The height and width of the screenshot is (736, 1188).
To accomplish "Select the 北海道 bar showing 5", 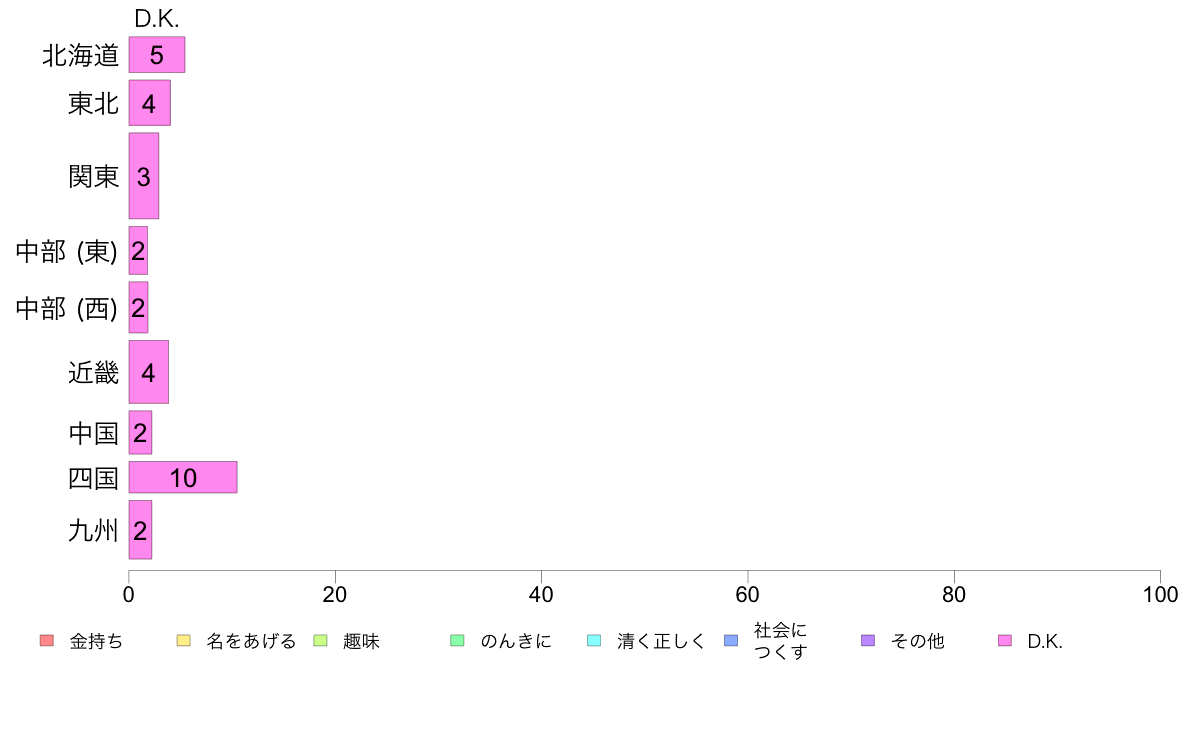I will tap(157, 55).
